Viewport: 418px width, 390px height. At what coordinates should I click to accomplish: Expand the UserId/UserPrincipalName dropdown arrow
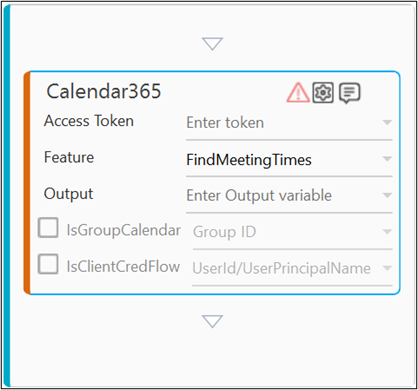387,268
